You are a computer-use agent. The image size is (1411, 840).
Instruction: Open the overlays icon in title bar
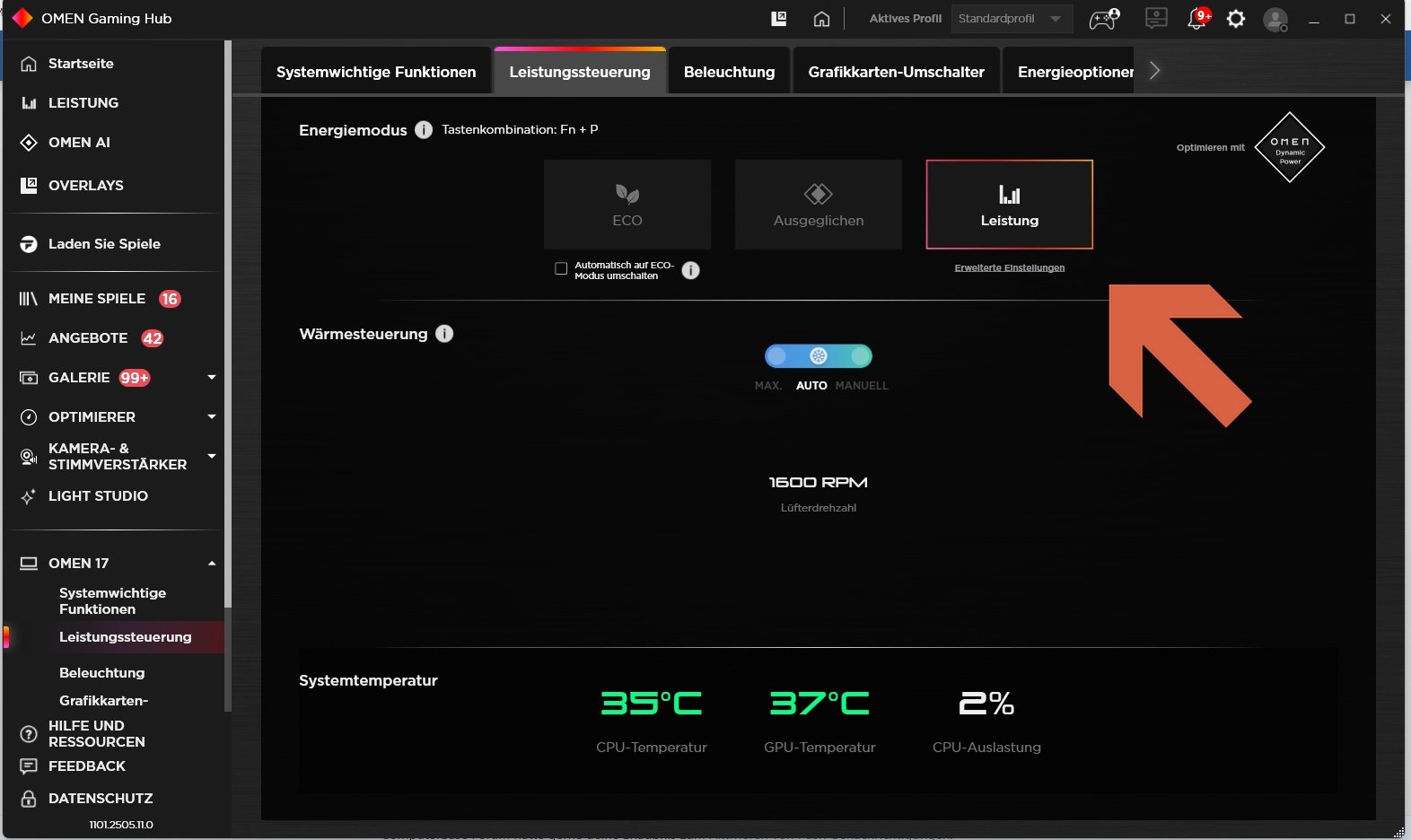(x=779, y=18)
